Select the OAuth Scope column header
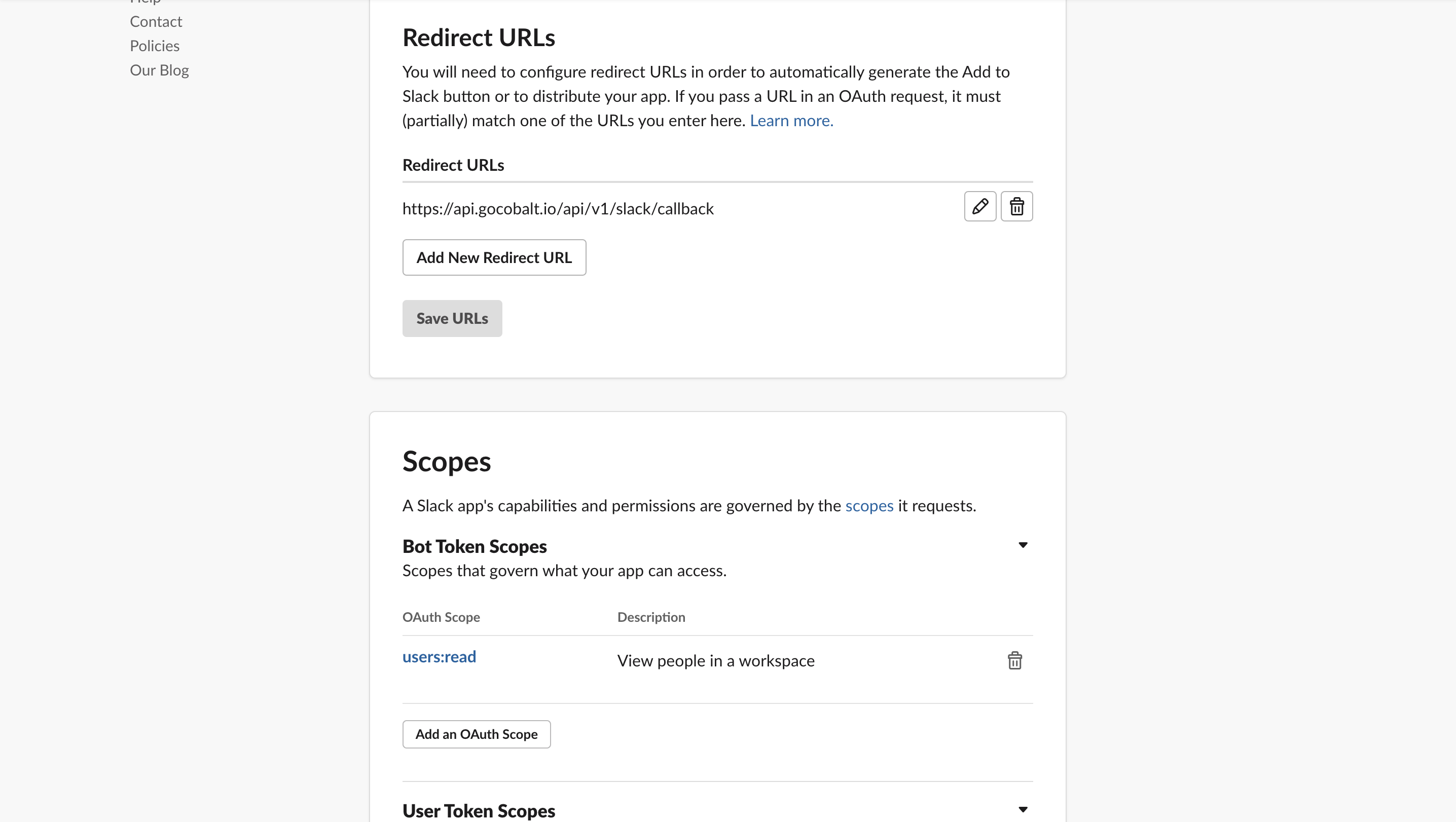 point(441,617)
